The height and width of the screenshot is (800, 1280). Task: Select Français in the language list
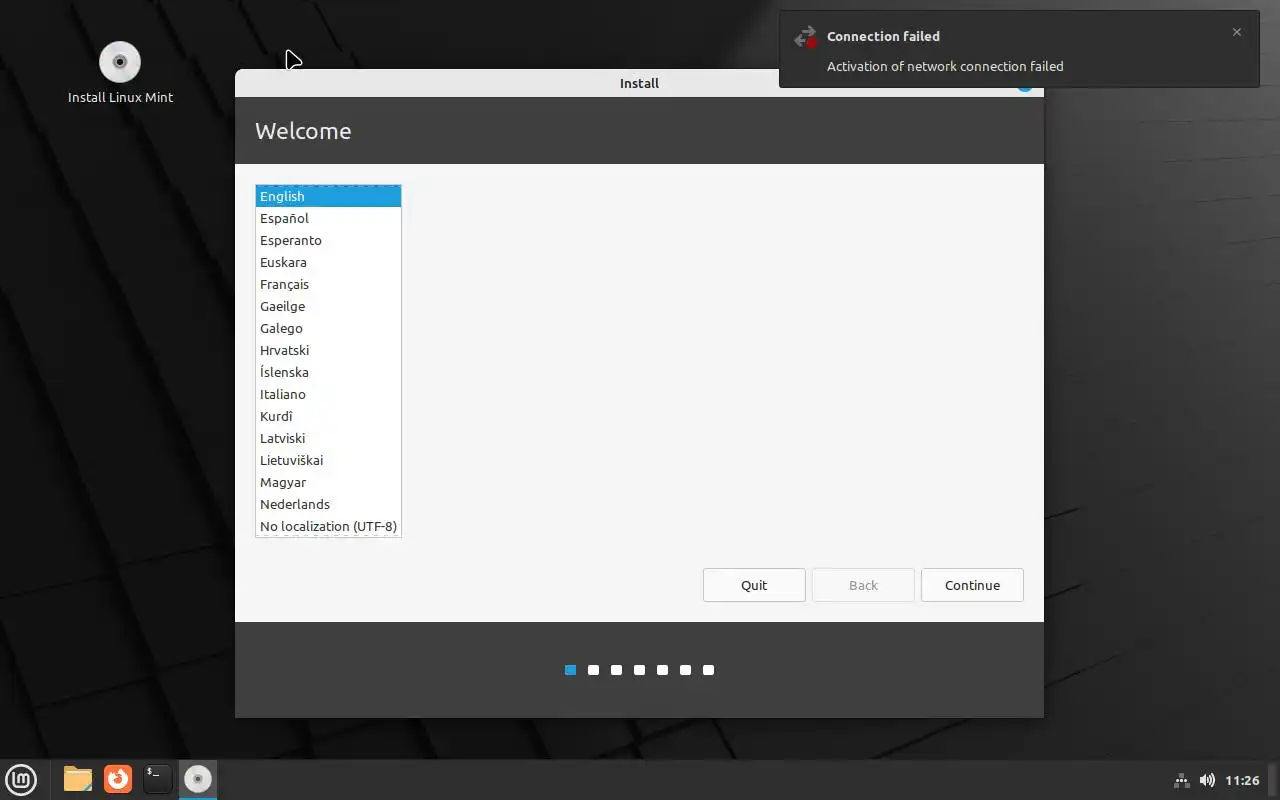click(328, 284)
